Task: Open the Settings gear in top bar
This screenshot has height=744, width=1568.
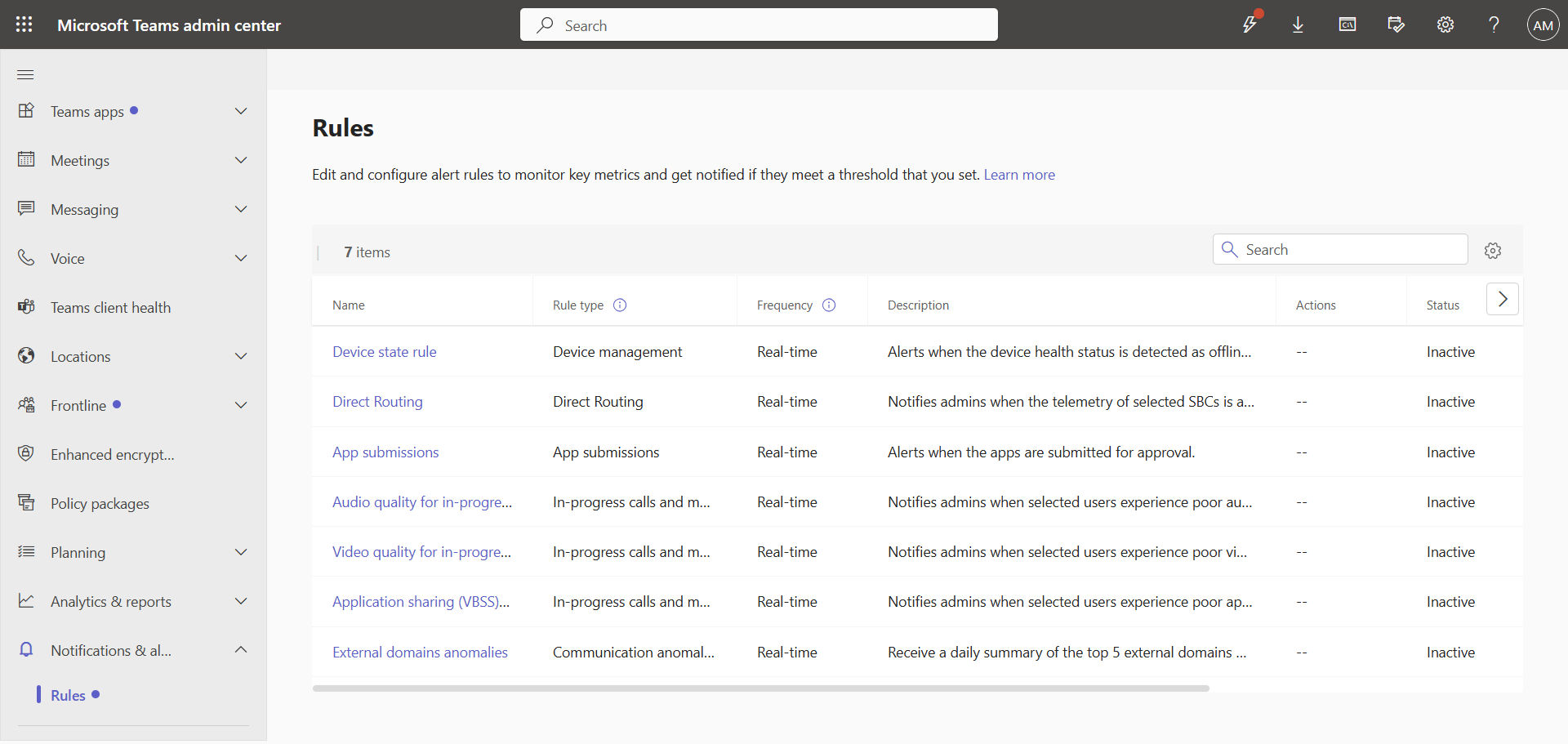Action: (1445, 25)
